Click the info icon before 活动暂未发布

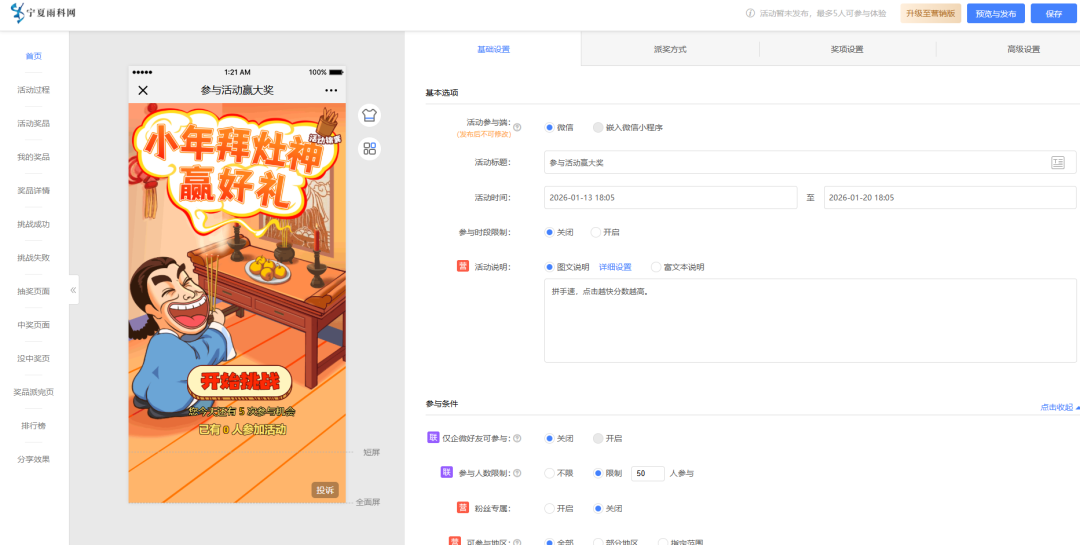click(751, 14)
